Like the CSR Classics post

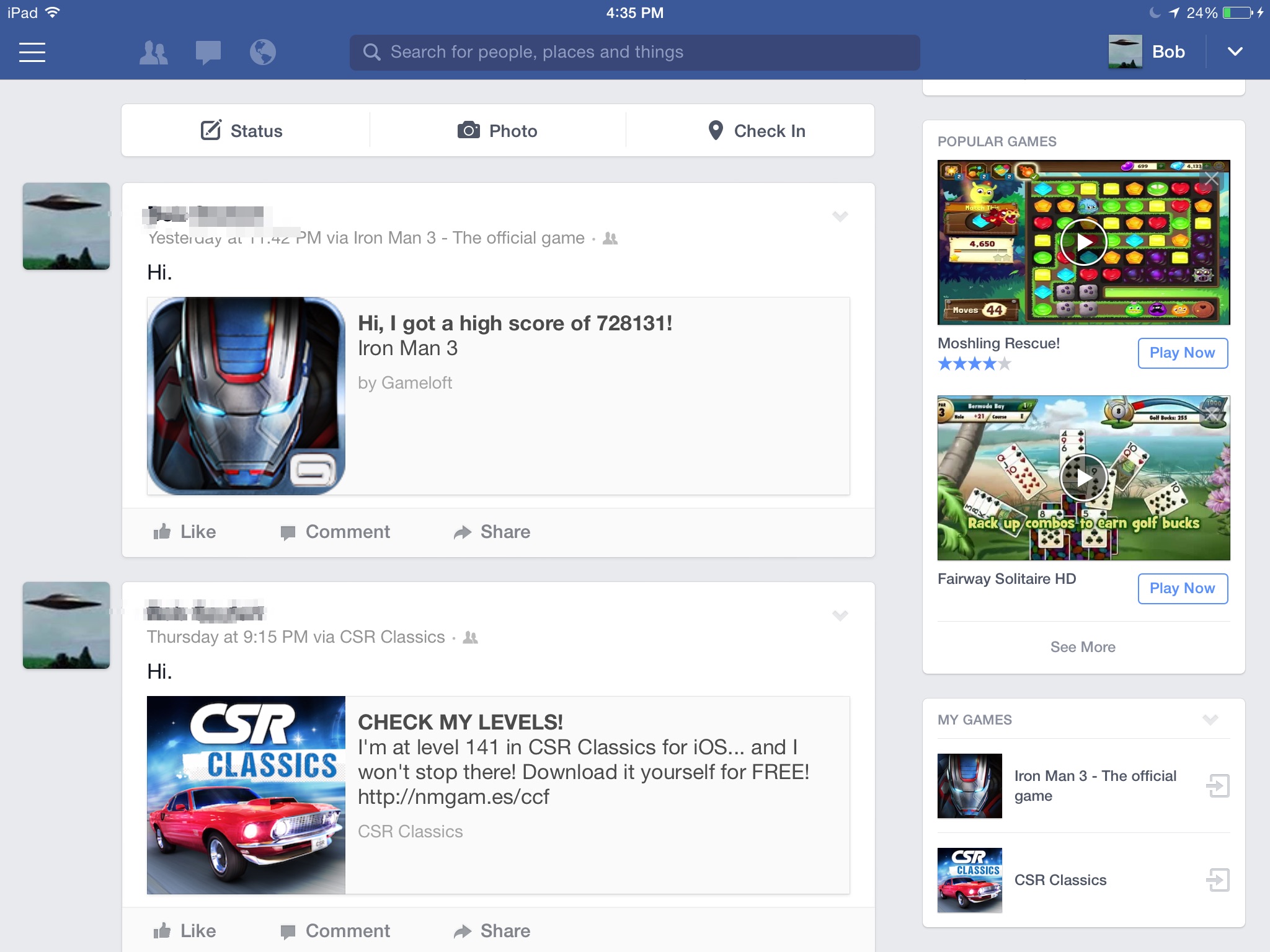tap(184, 930)
